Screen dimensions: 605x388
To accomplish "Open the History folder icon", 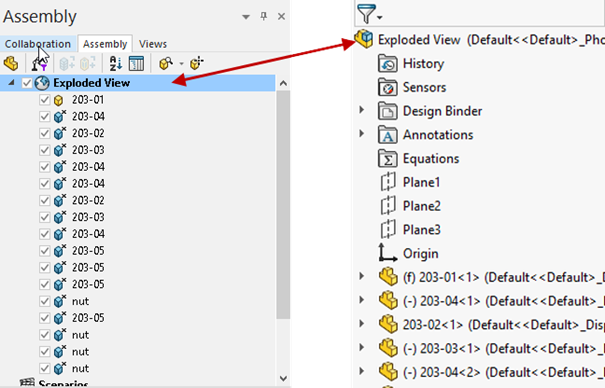I will point(387,64).
